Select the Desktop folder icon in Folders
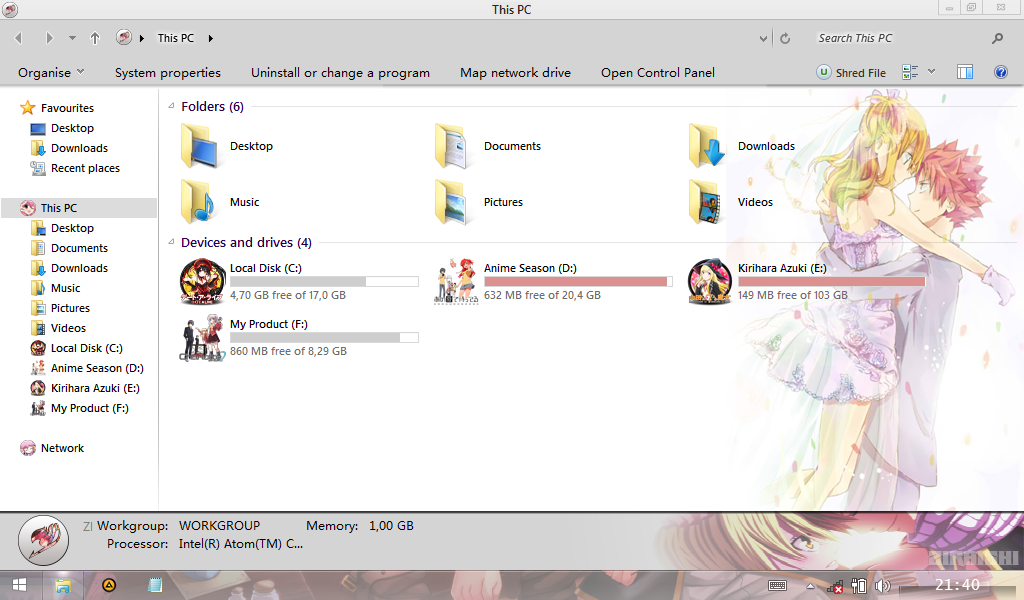This screenshot has width=1024, height=600. [200, 146]
